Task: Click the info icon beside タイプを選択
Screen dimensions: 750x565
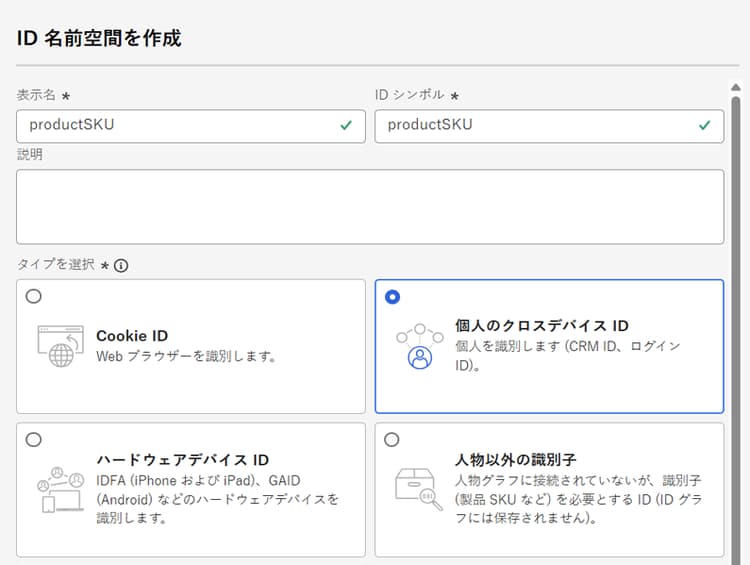Action: click(x=121, y=266)
